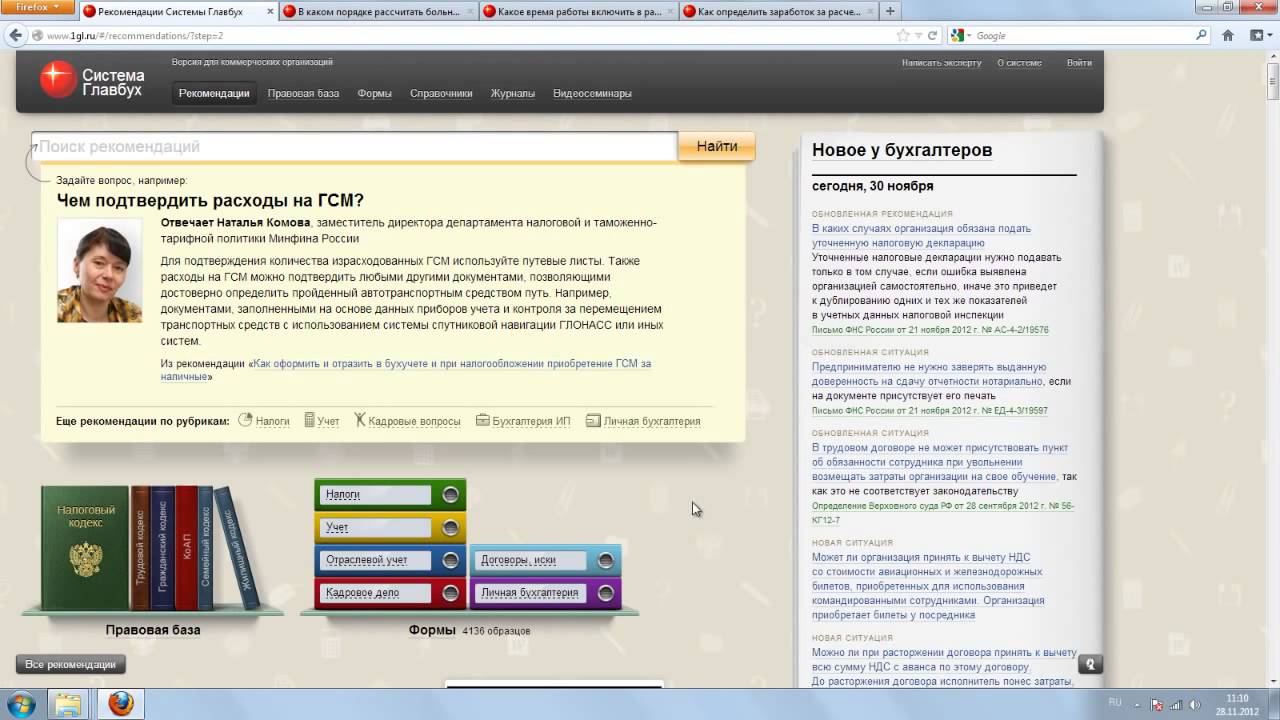Click the taskbar clock

(x=1237, y=704)
